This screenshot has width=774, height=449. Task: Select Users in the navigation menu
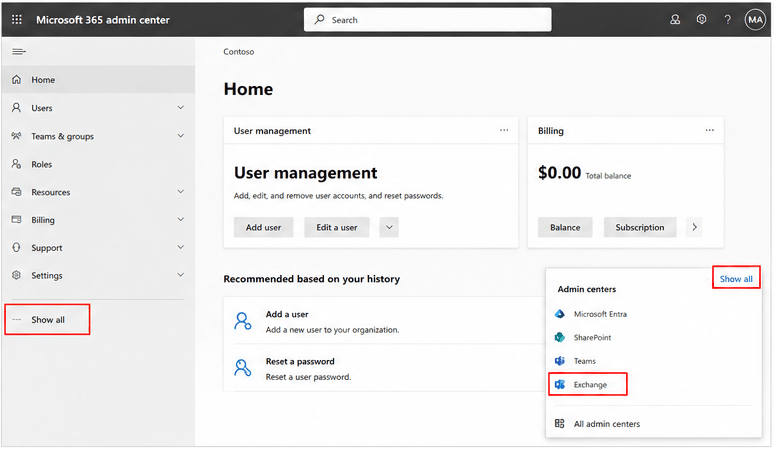click(x=98, y=108)
